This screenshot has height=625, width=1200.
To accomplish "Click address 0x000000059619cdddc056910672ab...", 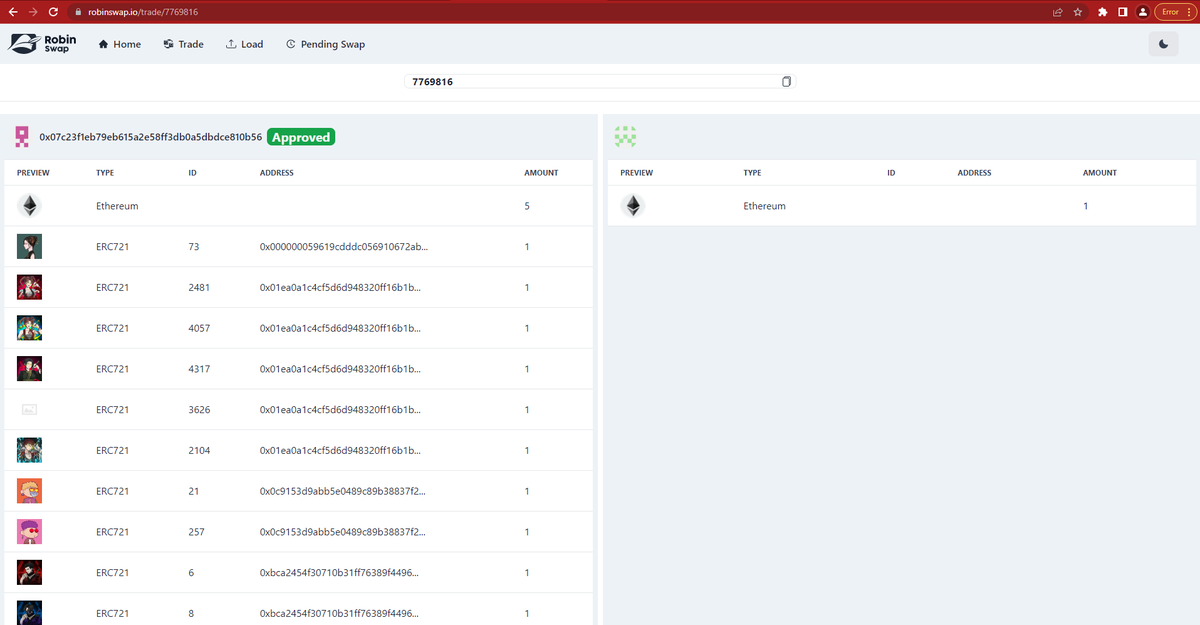I will pyautogui.click(x=343, y=247).
